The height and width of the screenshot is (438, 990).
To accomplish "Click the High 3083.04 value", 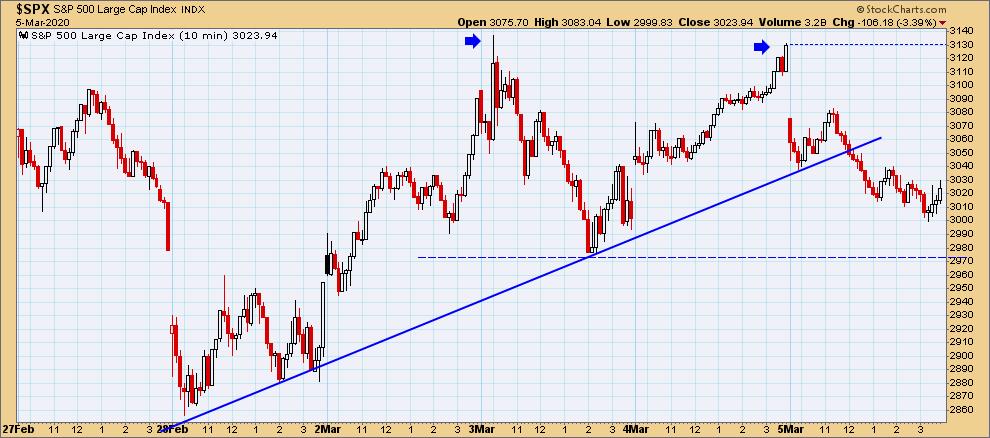I will pyautogui.click(x=567, y=22).
